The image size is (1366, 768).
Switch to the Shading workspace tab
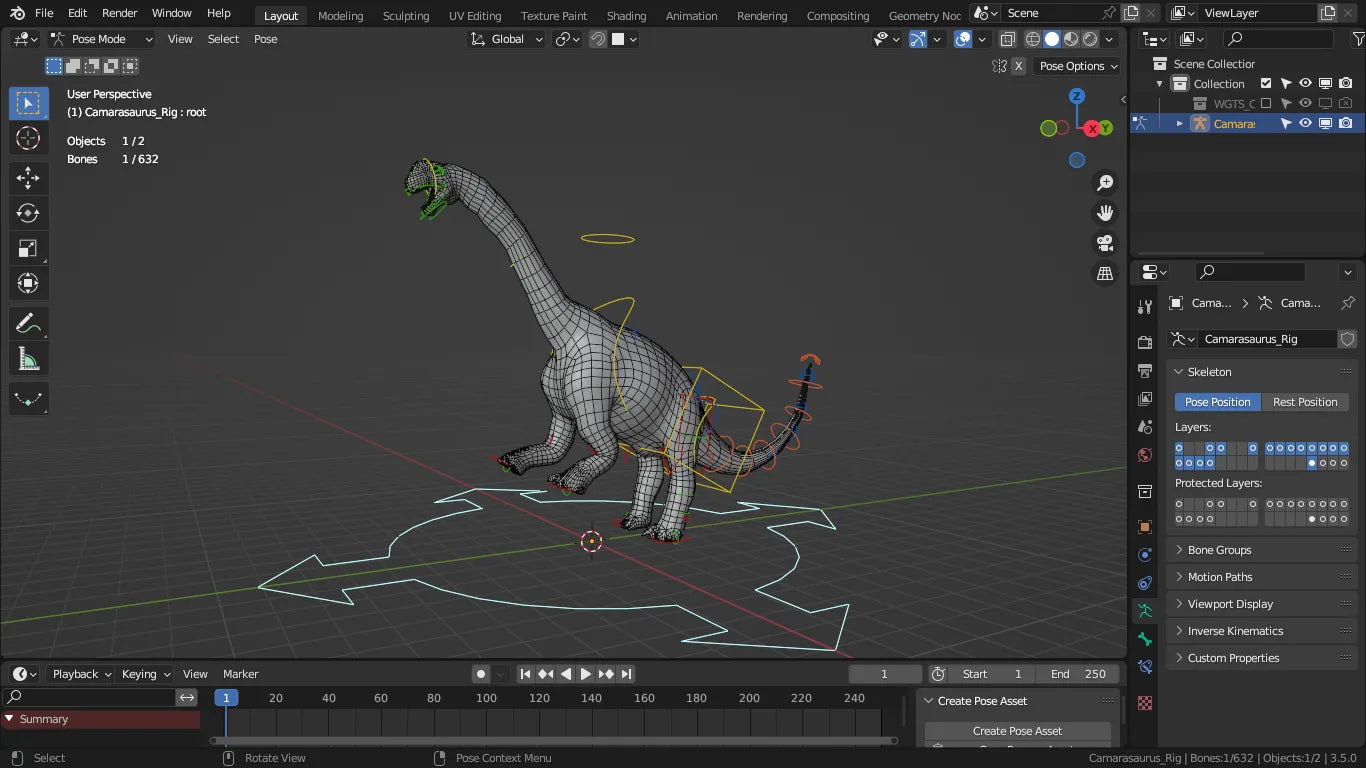tap(626, 15)
